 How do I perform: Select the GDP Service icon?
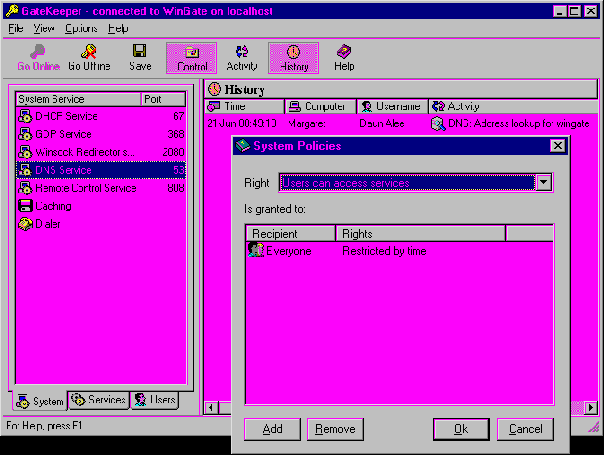tap(25, 134)
